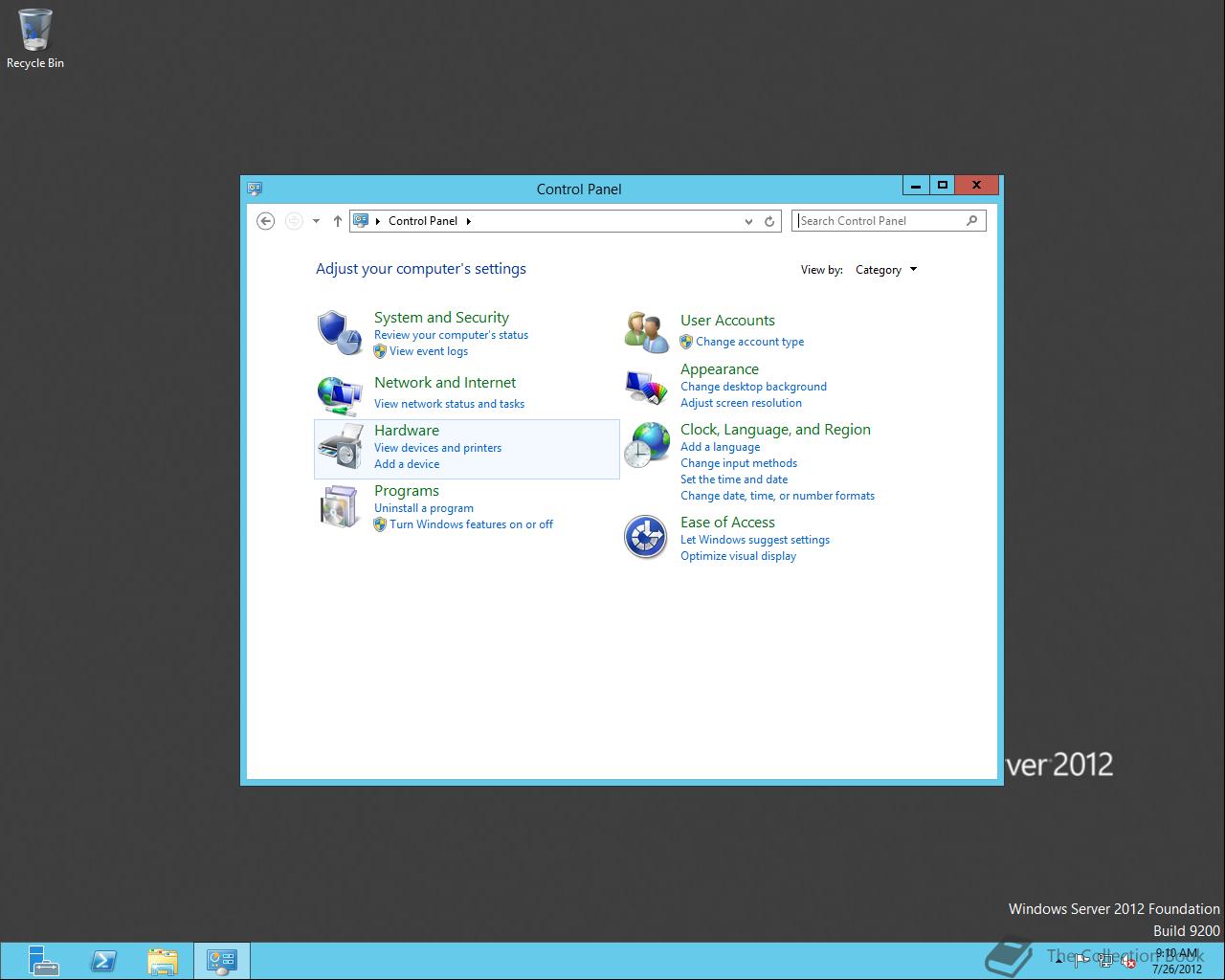Click Change input methods link
The height and width of the screenshot is (980, 1225).
[739, 463]
